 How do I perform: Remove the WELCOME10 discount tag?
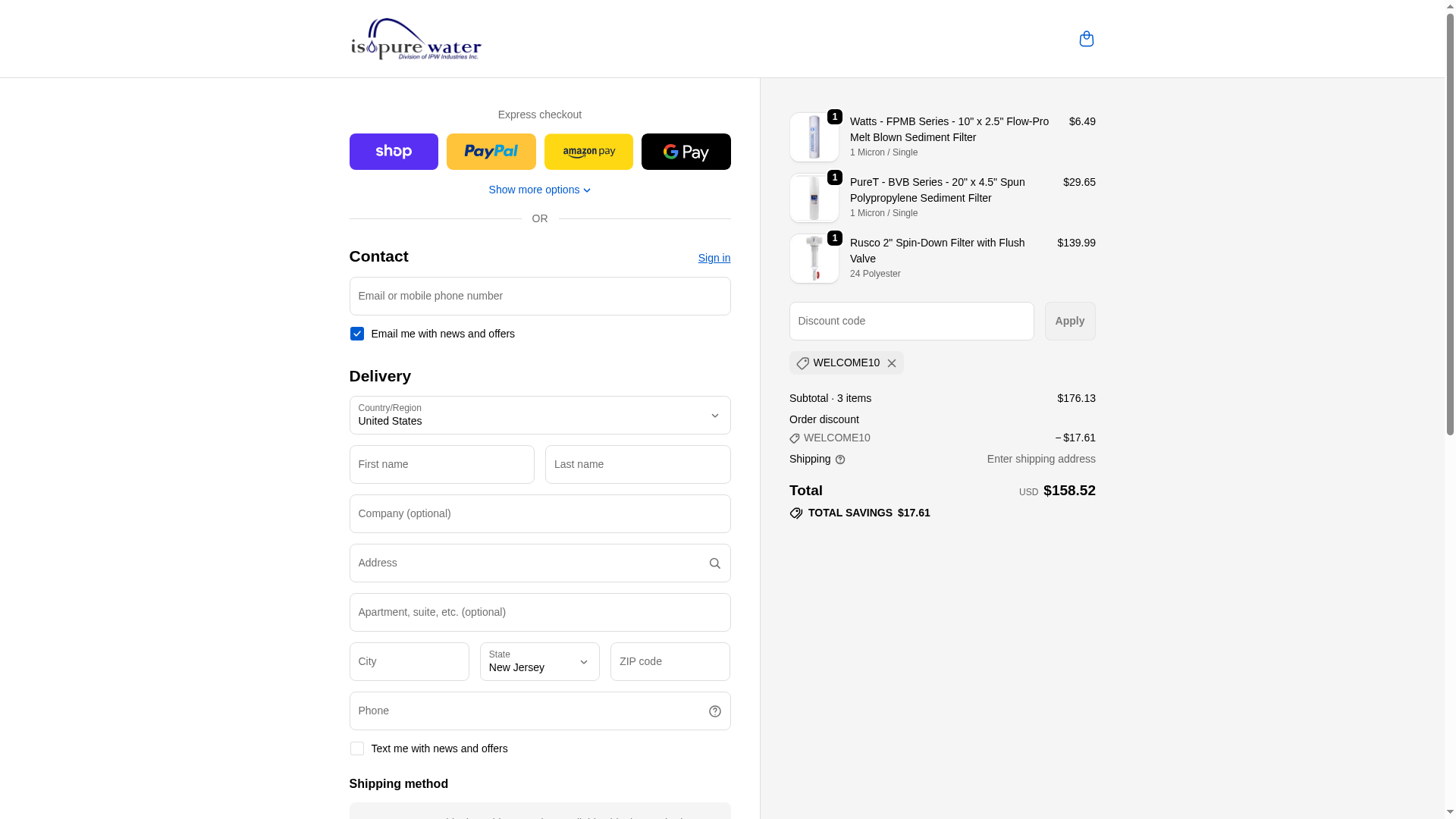[892, 363]
